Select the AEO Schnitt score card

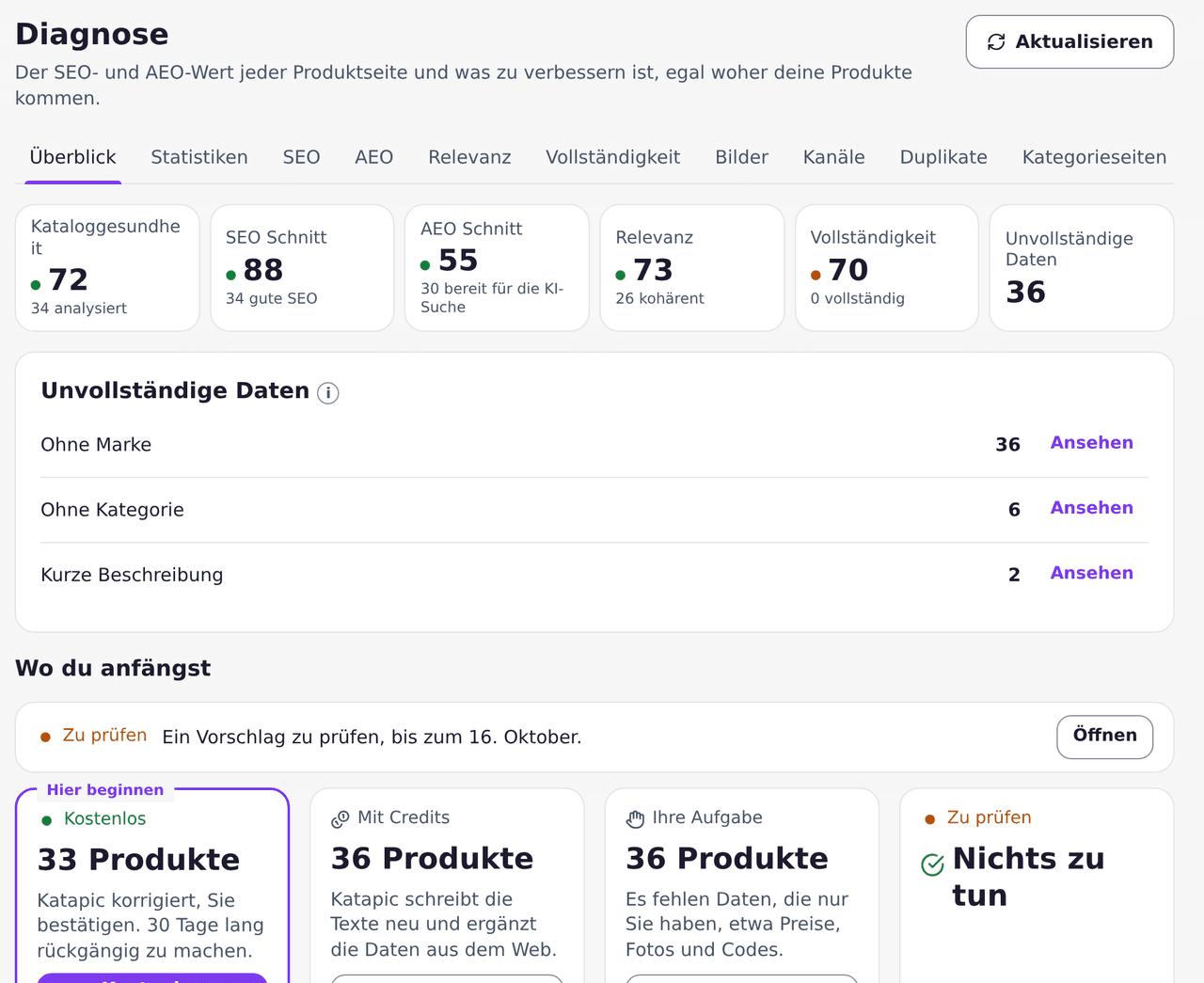(497, 268)
